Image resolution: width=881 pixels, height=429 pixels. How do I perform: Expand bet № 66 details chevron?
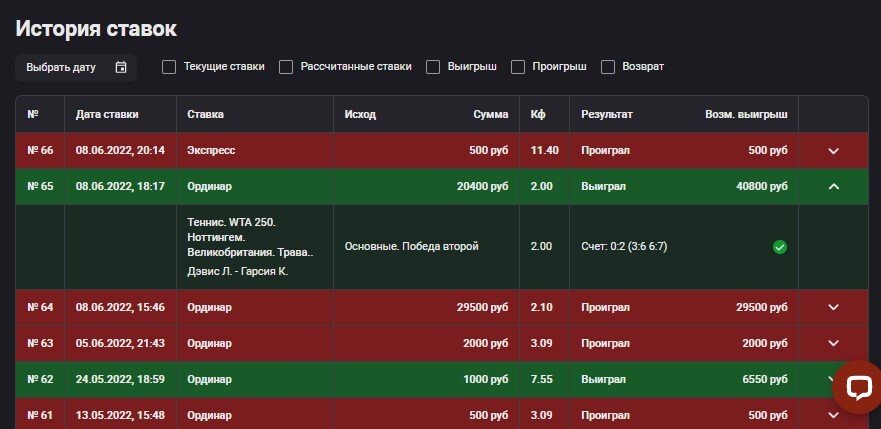(x=834, y=151)
